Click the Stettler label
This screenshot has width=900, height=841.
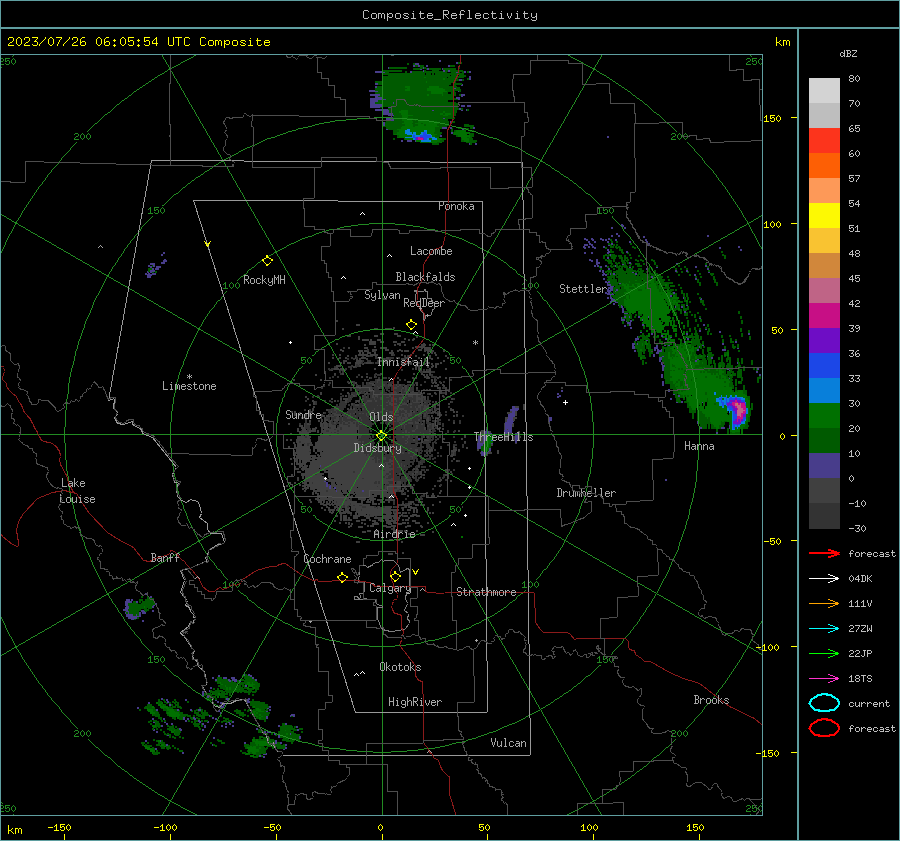[583, 289]
